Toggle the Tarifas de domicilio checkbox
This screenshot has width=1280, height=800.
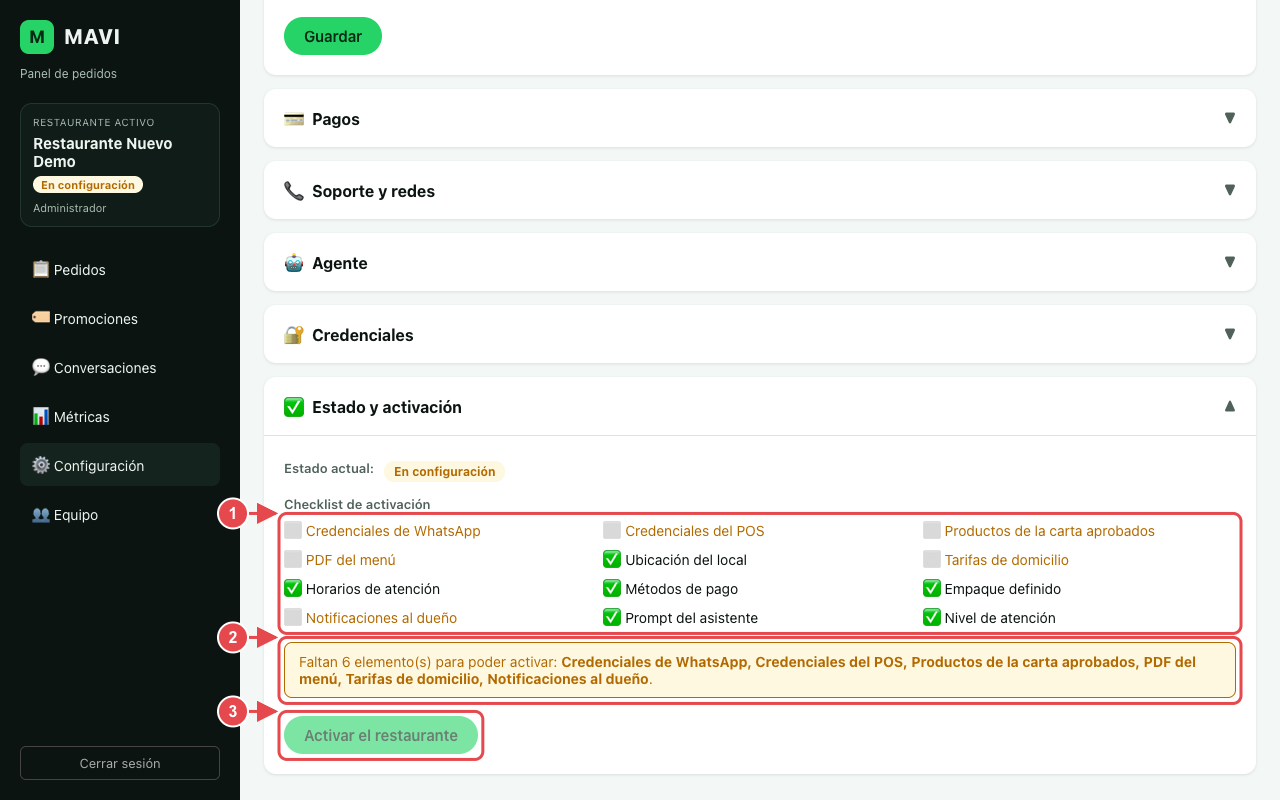[x=932, y=559]
